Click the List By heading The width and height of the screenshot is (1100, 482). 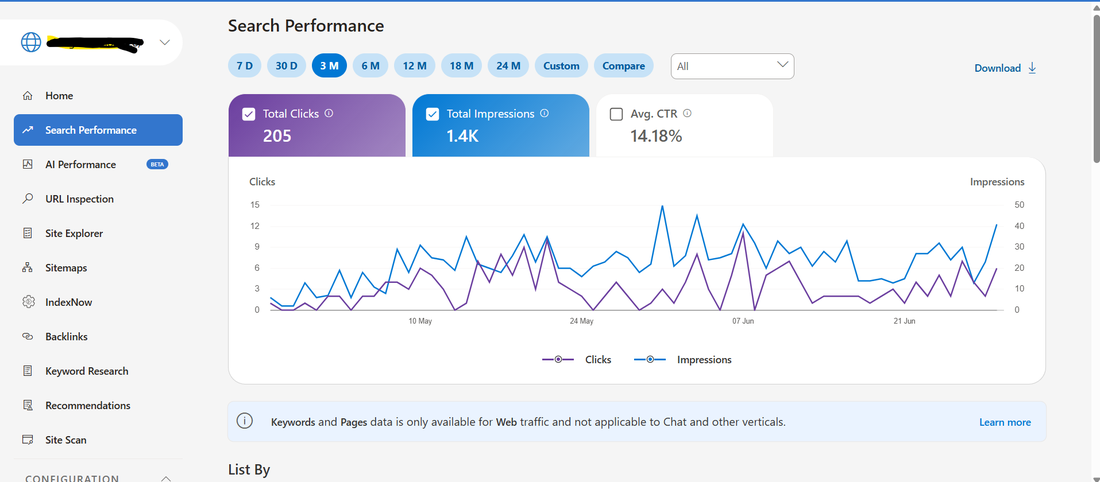click(x=249, y=469)
